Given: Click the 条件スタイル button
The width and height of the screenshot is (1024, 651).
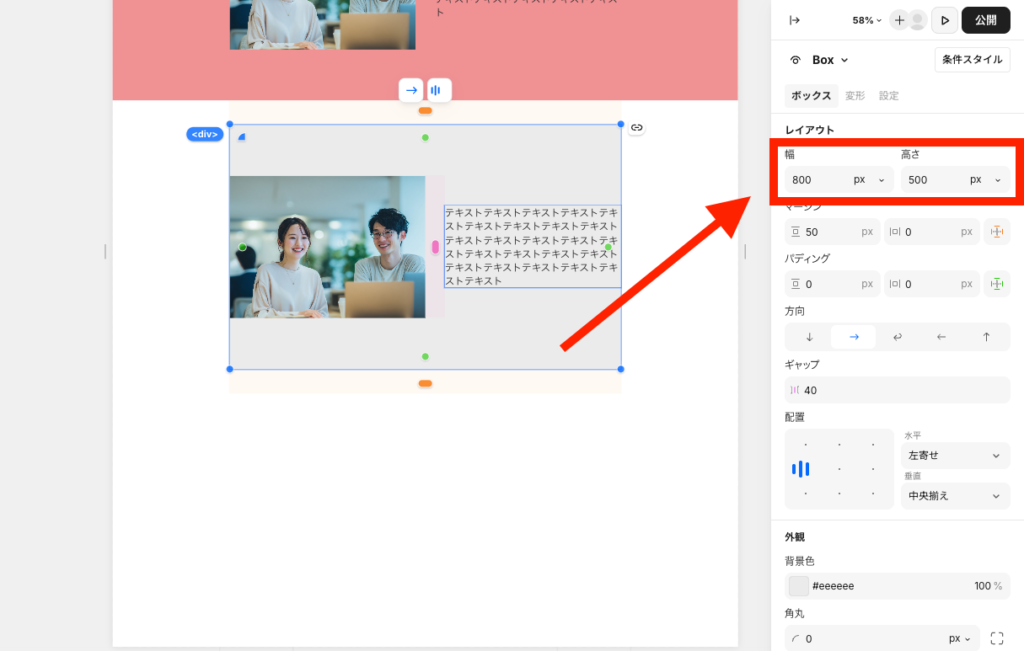Looking at the screenshot, I should tap(972, 60).
